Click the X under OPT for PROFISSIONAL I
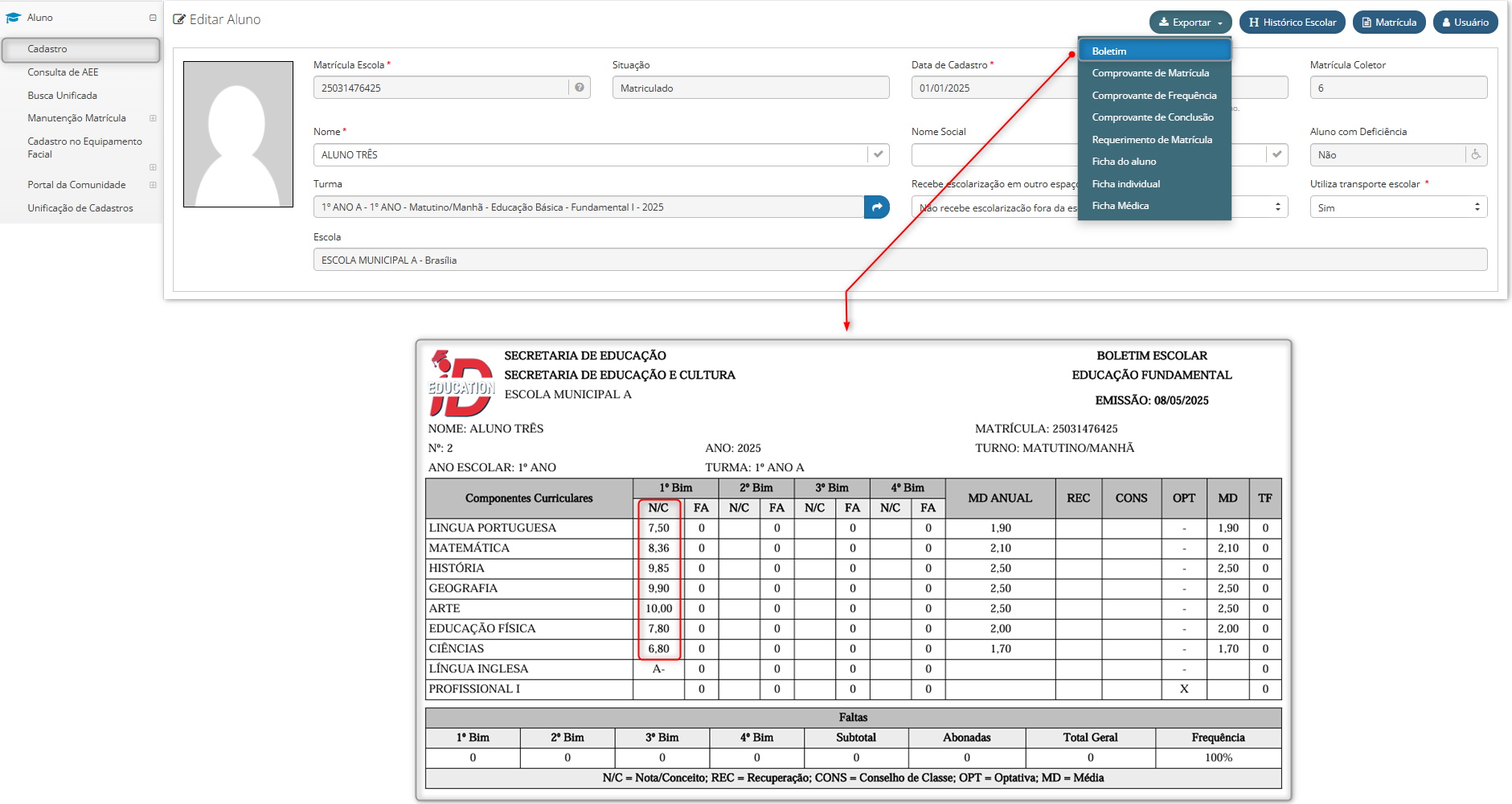Image resolution: width=1512 pixels, height=804 pixels. [x=1184, y=689]
